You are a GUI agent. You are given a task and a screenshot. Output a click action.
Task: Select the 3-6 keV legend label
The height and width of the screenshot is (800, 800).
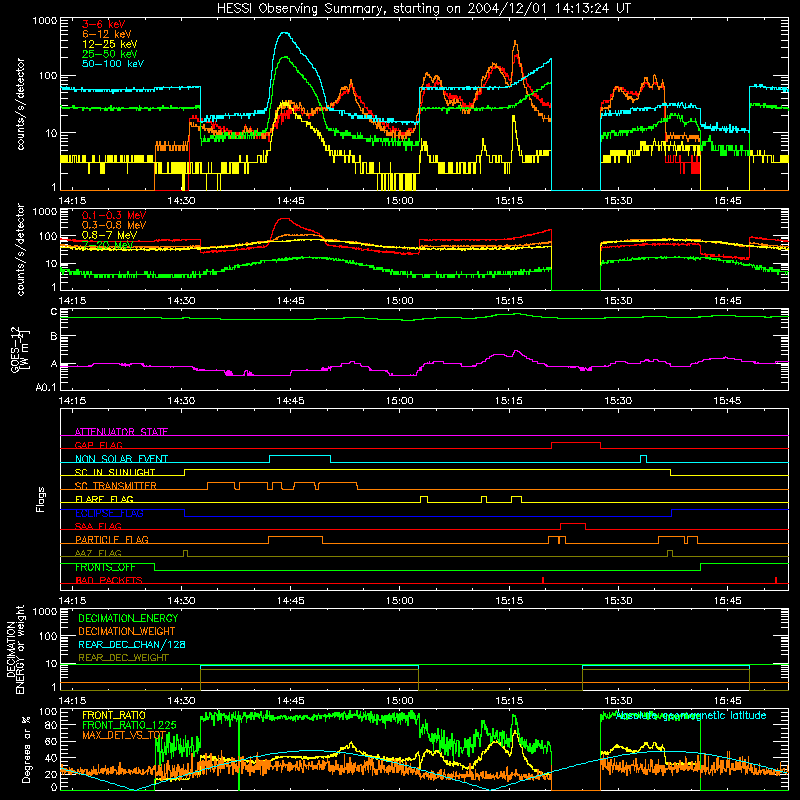103,24
